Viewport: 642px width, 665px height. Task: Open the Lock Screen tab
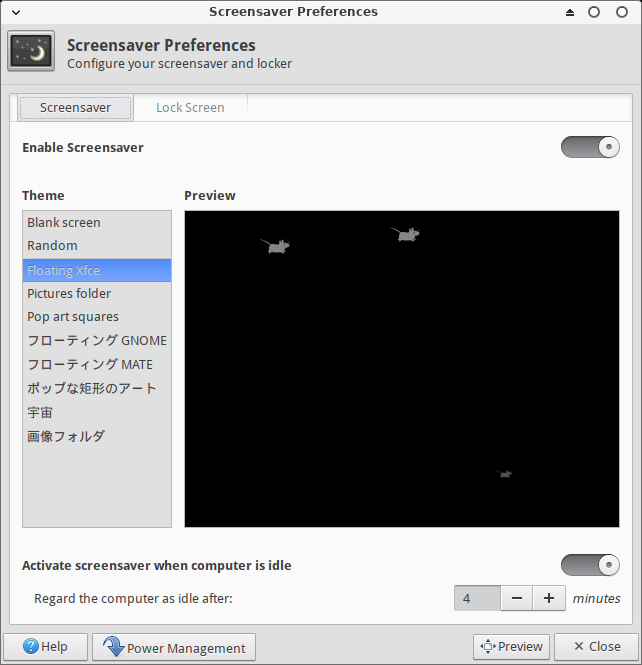(x=190, y=108)
